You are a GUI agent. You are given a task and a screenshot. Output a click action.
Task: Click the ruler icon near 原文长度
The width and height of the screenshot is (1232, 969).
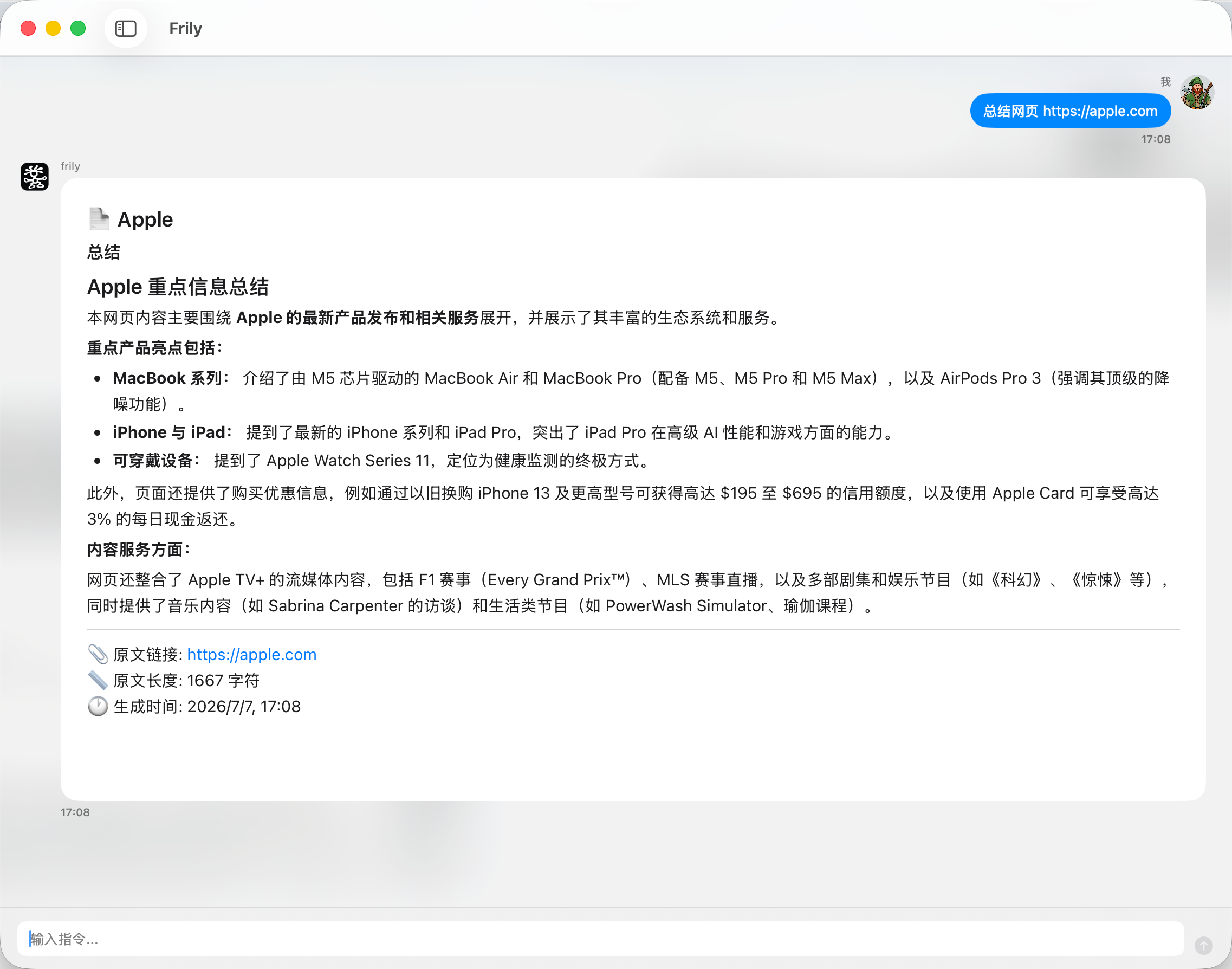tap(98, 680)
